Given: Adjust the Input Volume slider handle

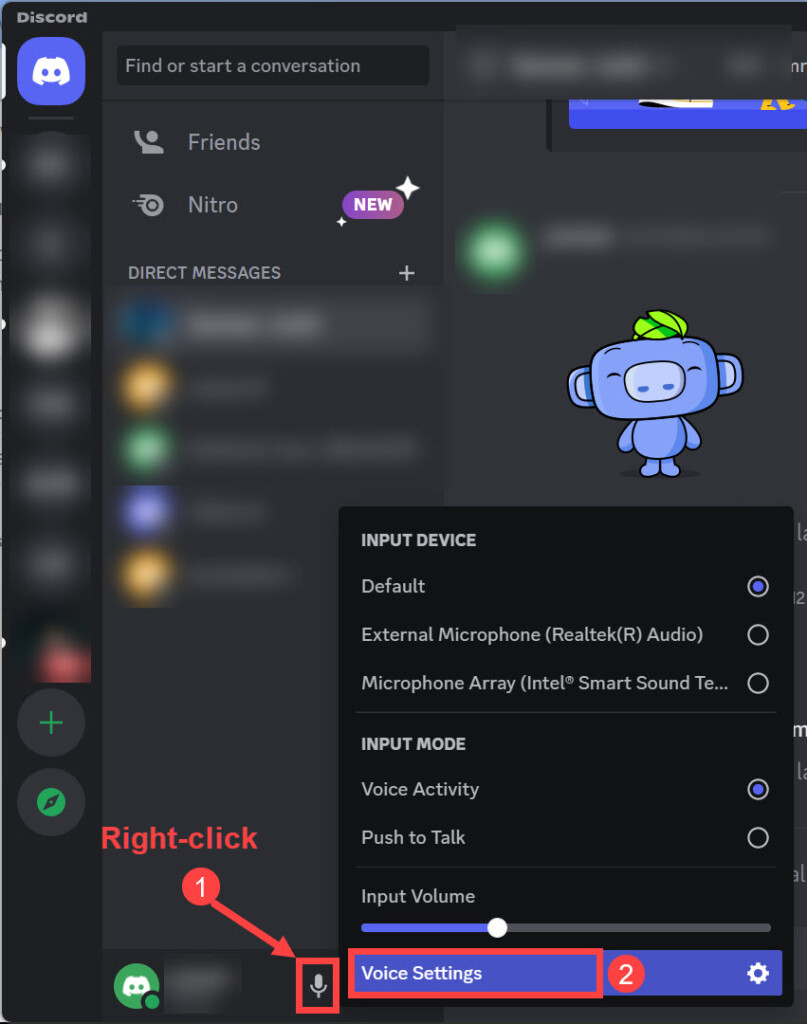Looking at the screenshot, I should [498, 927].
